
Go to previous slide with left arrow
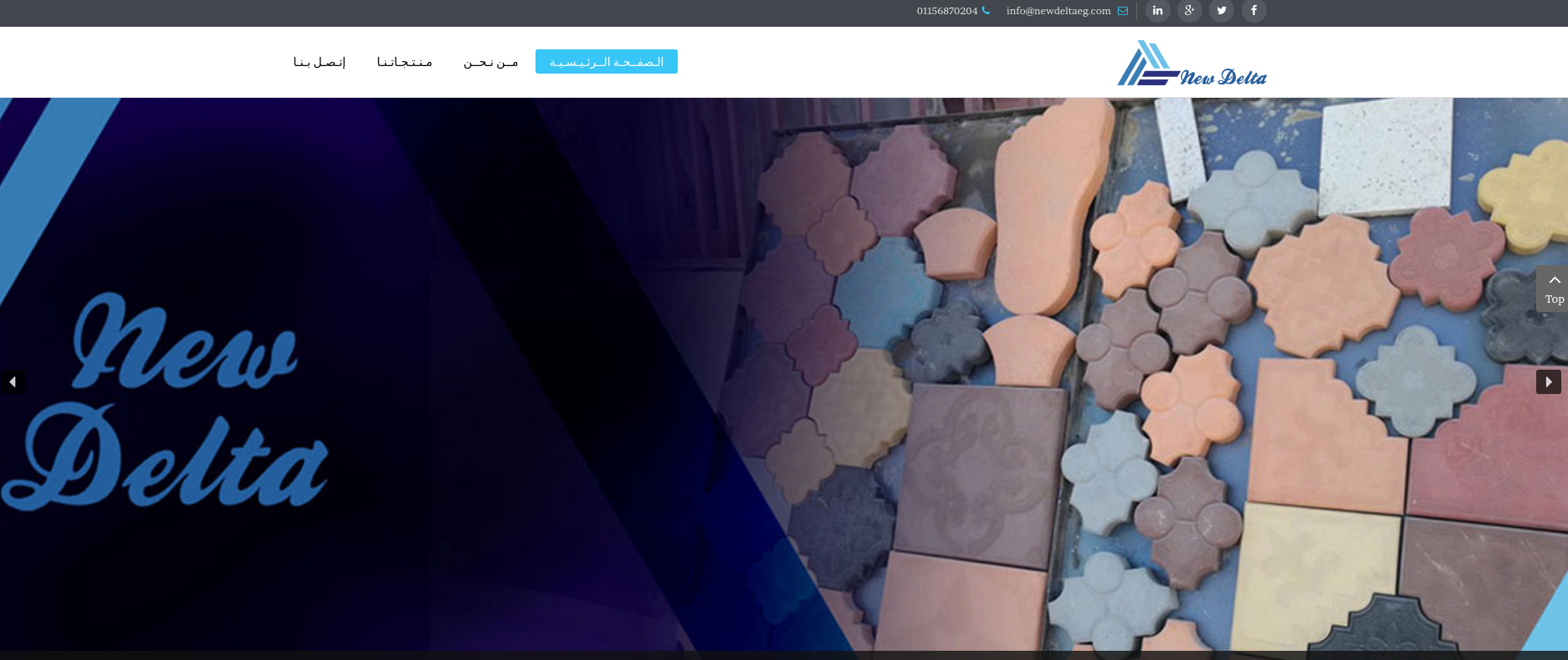13,381
